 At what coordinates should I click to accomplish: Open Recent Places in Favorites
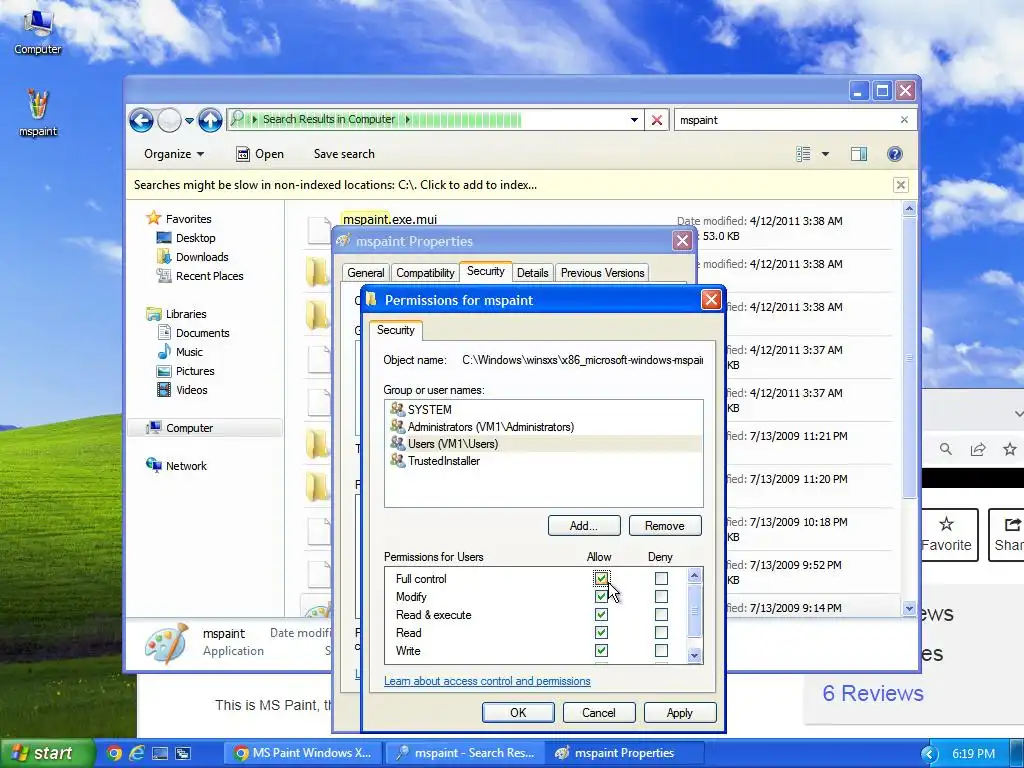[200, 276]
